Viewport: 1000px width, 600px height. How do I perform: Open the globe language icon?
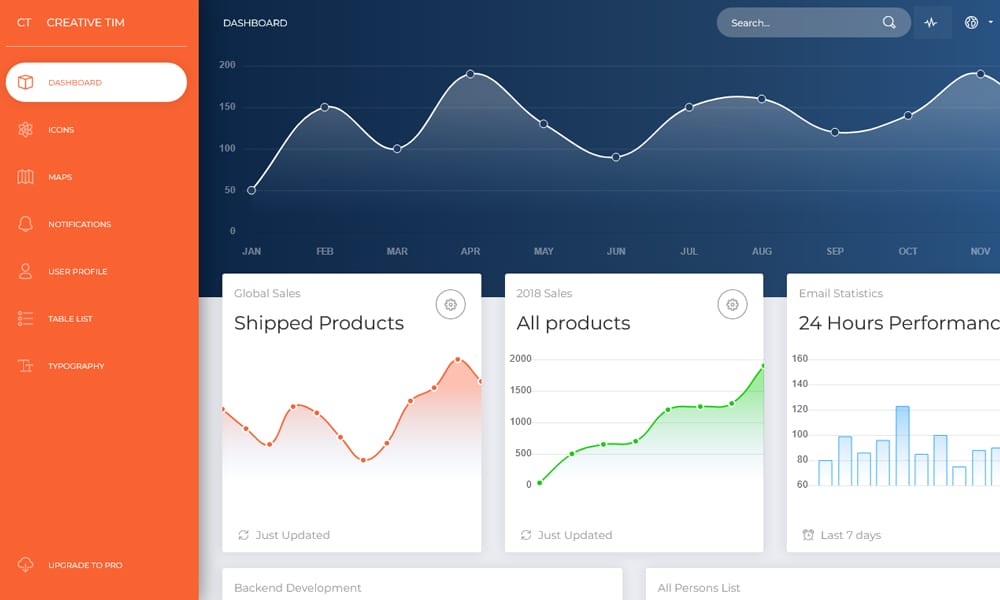(x=969, y=21)
